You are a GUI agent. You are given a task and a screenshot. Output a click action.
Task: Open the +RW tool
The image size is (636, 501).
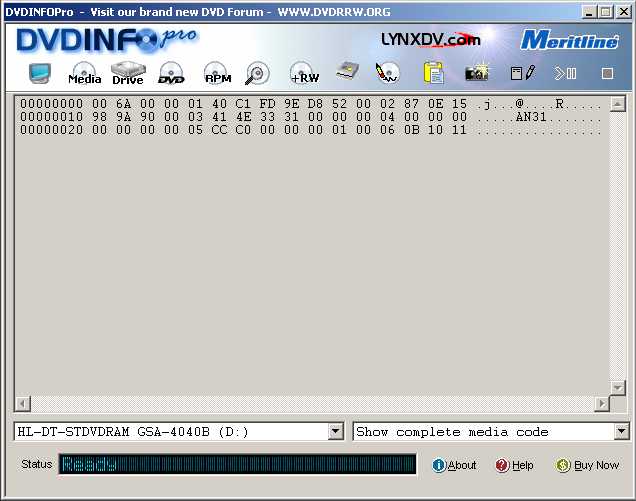[x=305, y=73]
